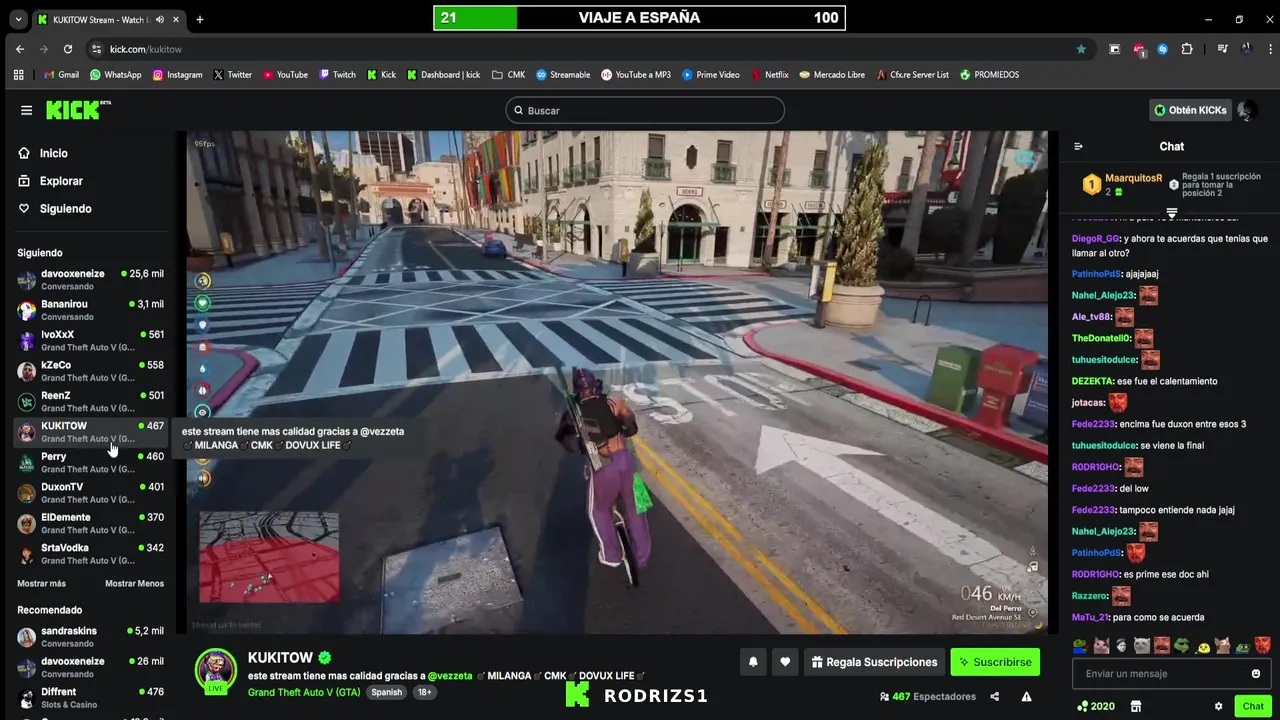Toggle stream notifications bell
Screen dimensions: 1280x720
753,662
